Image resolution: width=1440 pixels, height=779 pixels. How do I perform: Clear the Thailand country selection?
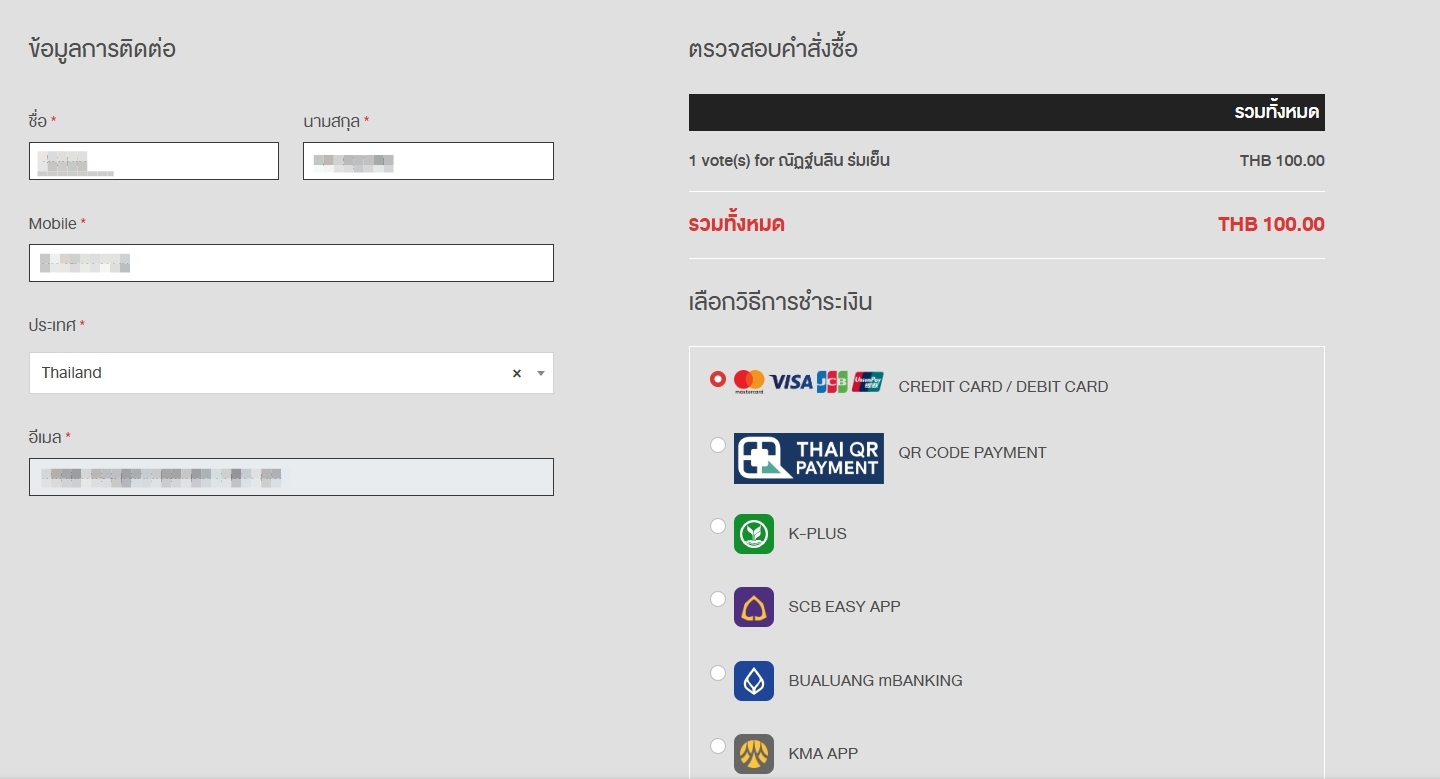pos(517,373)
